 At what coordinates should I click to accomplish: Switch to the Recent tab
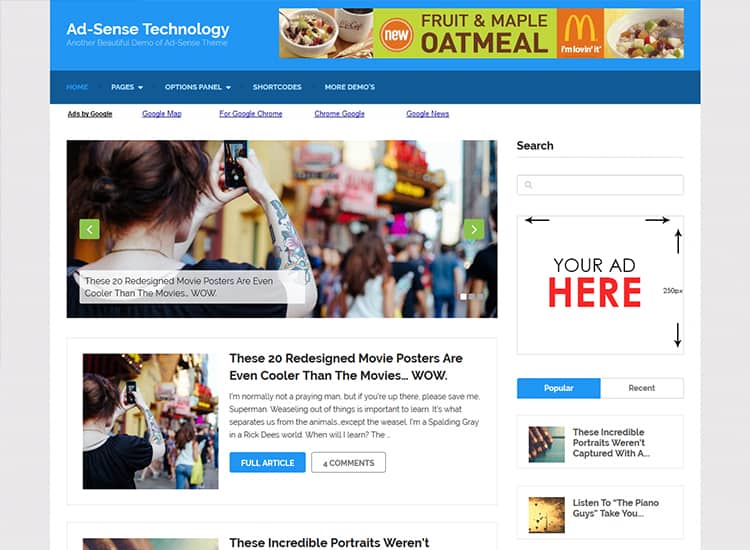[642, 388]
